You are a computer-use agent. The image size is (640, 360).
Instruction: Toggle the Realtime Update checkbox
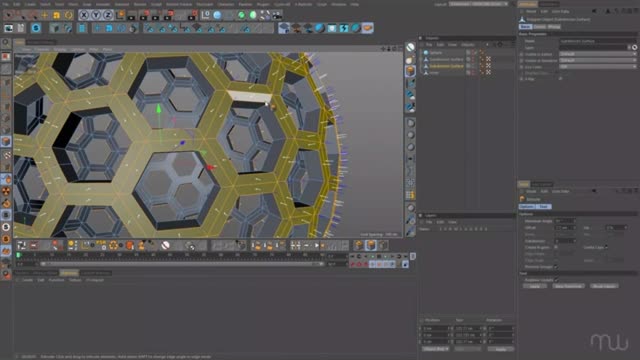click(x=556, y=280)
